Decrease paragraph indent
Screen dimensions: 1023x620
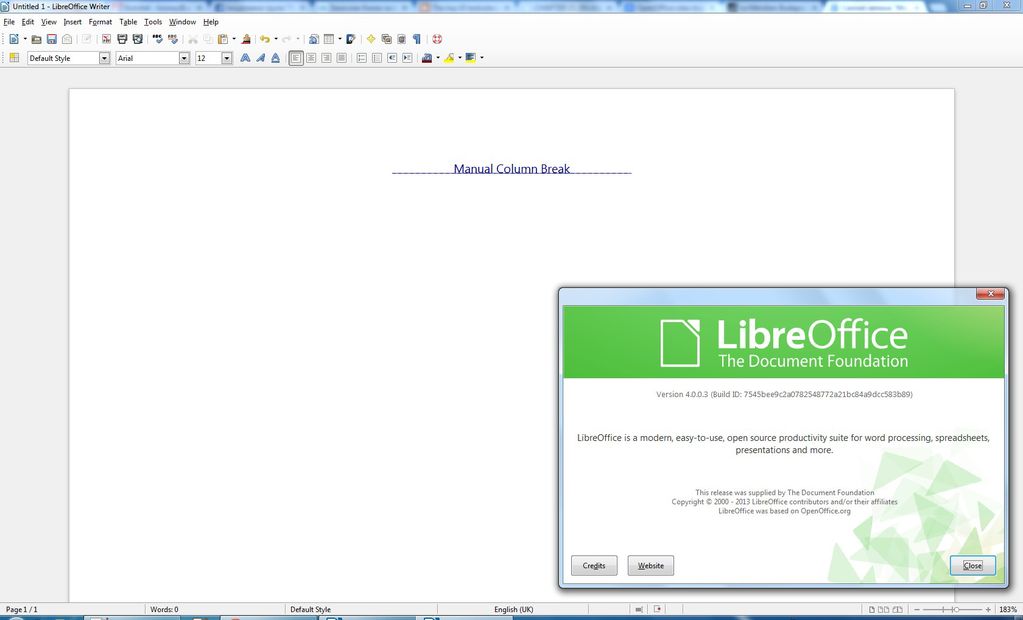pos(392,58)
